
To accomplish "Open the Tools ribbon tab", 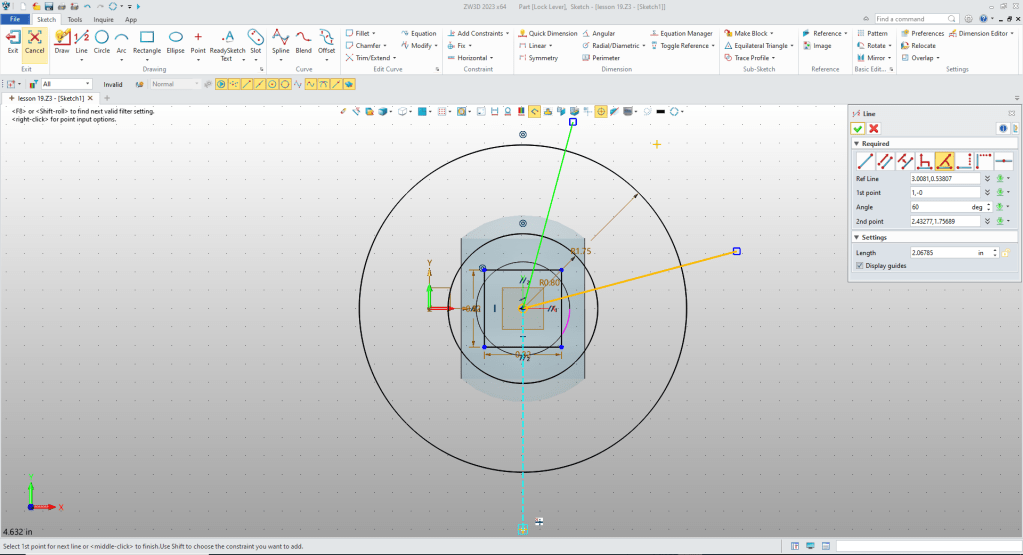I will [x=75, y=19].
